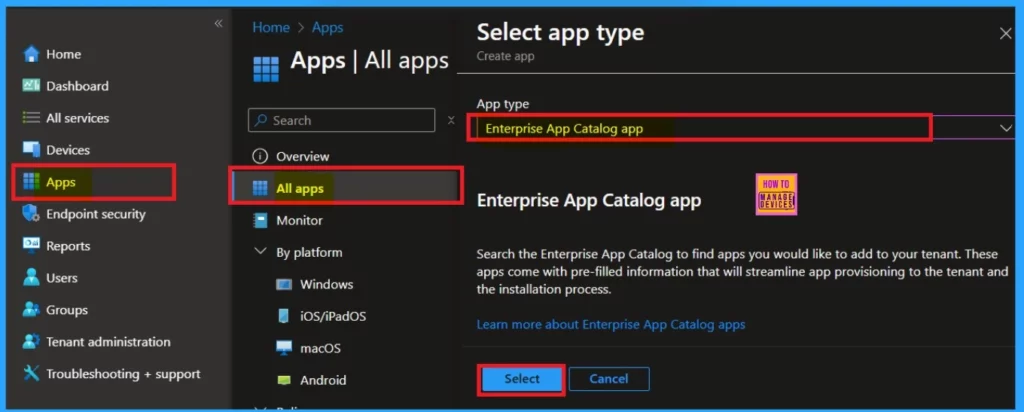1024x412 pixels.
Task: Collapse the sidebar with double chevron
Action: tap(218, 24)
